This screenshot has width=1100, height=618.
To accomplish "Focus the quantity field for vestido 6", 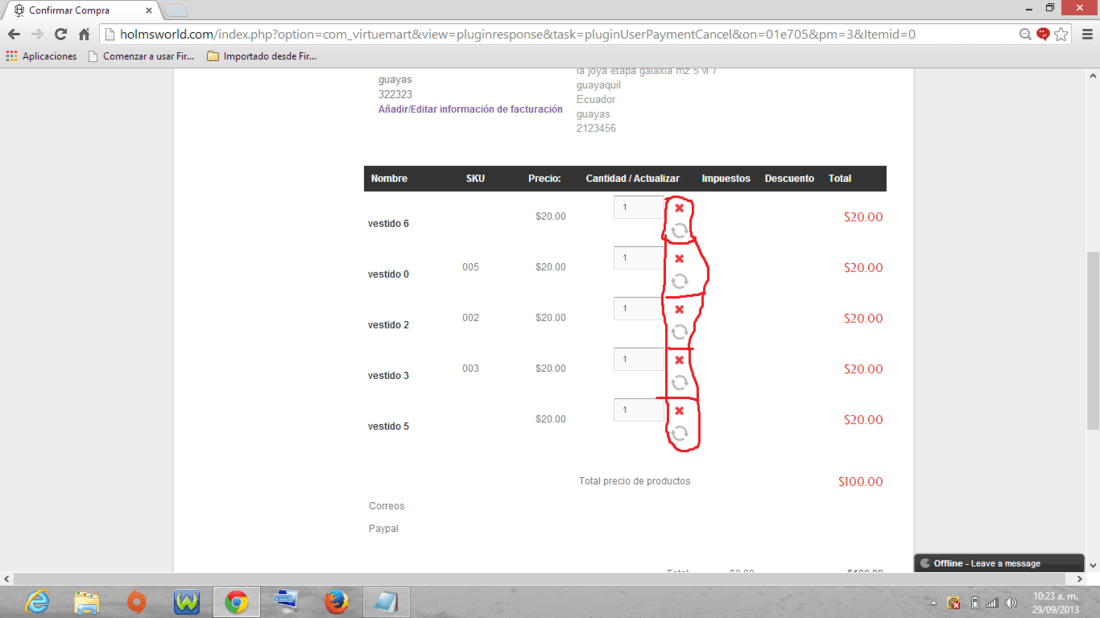I will (638, 208).
